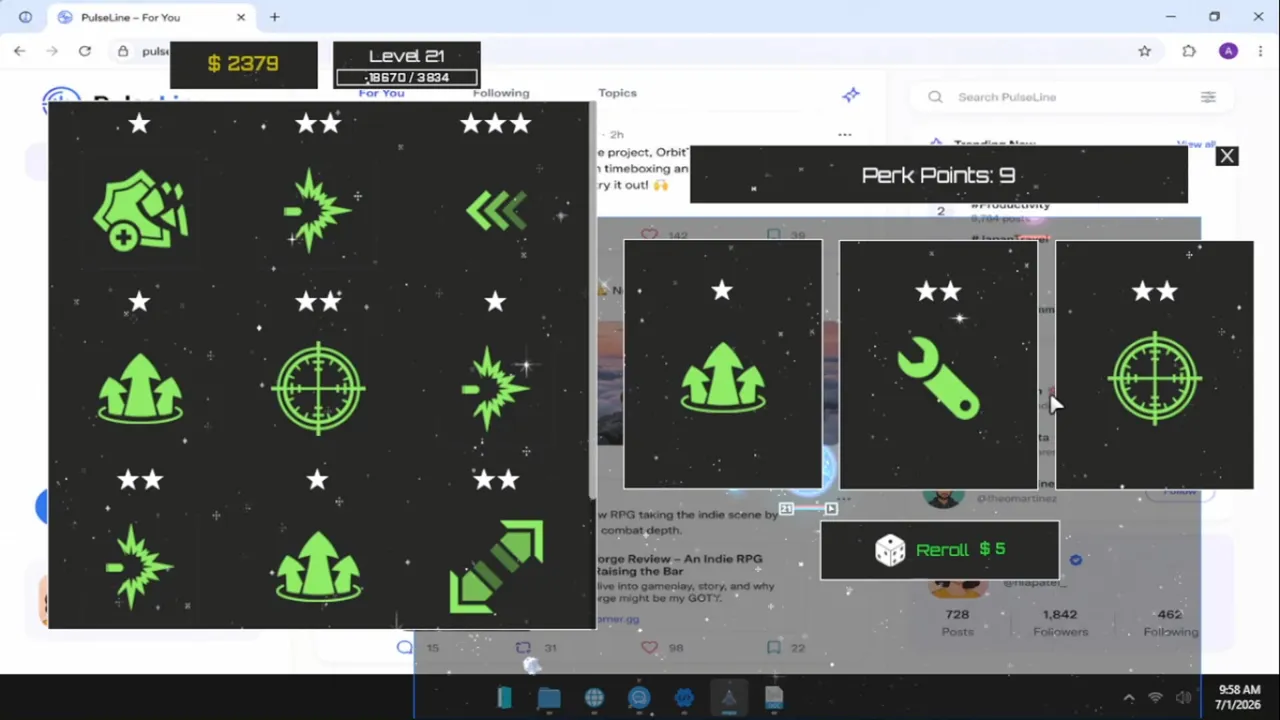This screenshot has width=1280, height=720.
Task: Open the Wi-Fi network tray icon
Action: [x=1156, y=698]
